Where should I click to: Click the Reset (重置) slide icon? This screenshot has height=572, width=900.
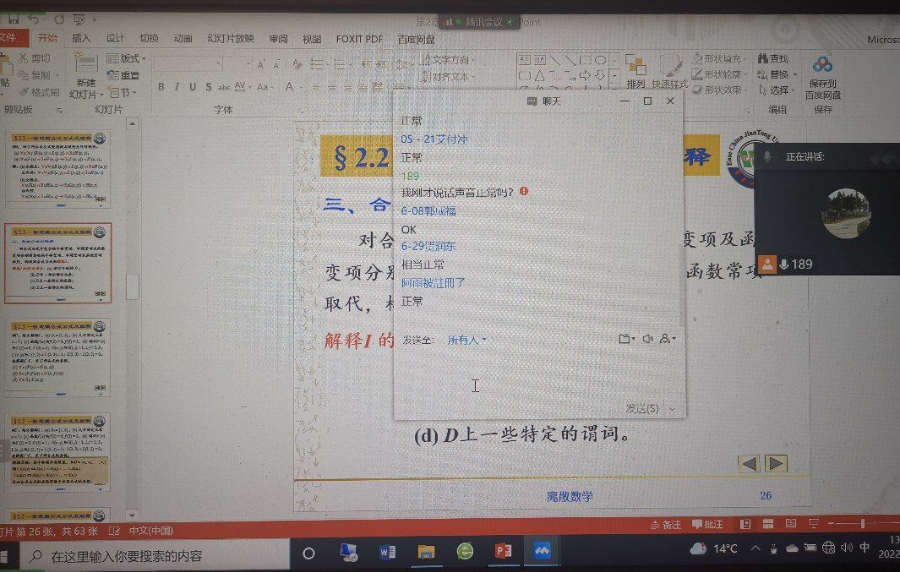tap(112, 75)
